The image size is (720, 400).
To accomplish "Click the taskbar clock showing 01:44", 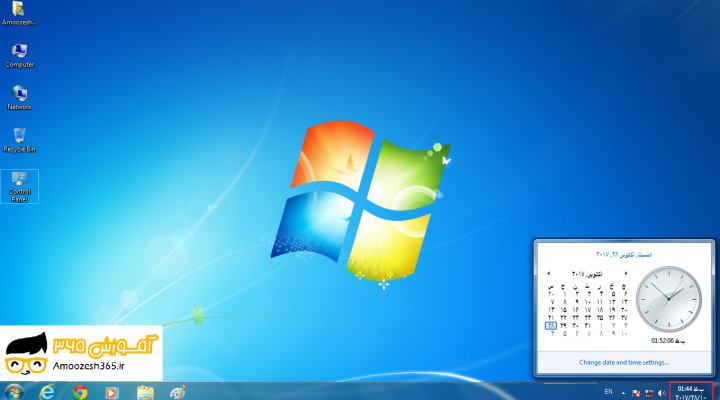I will point(691,392).
